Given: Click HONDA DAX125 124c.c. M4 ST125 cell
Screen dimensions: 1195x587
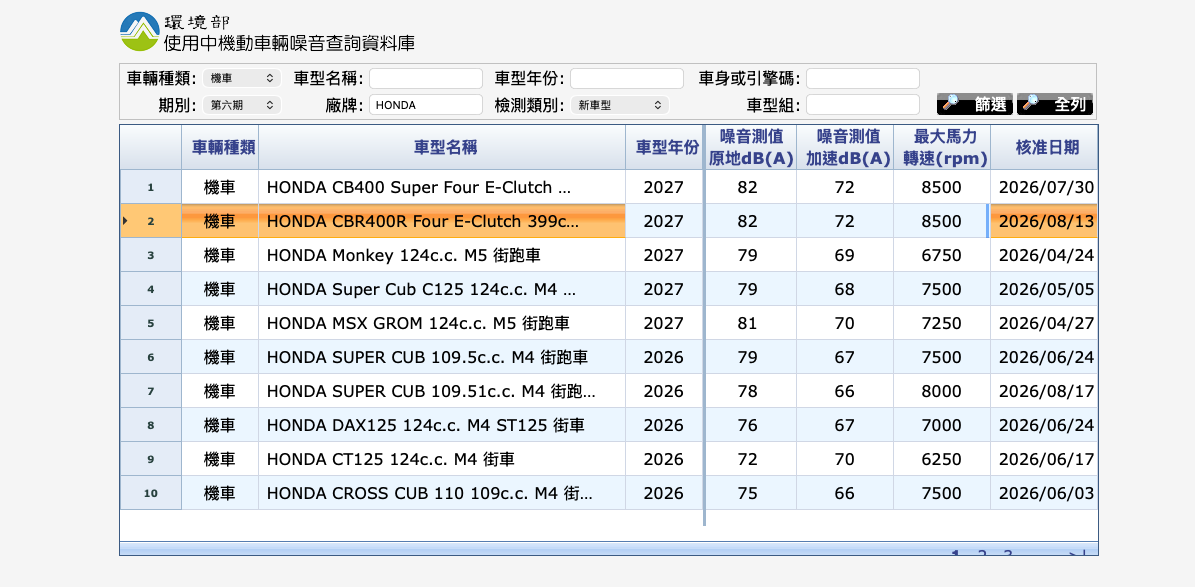Looking at the screenshot, I should tap(442, 425).
